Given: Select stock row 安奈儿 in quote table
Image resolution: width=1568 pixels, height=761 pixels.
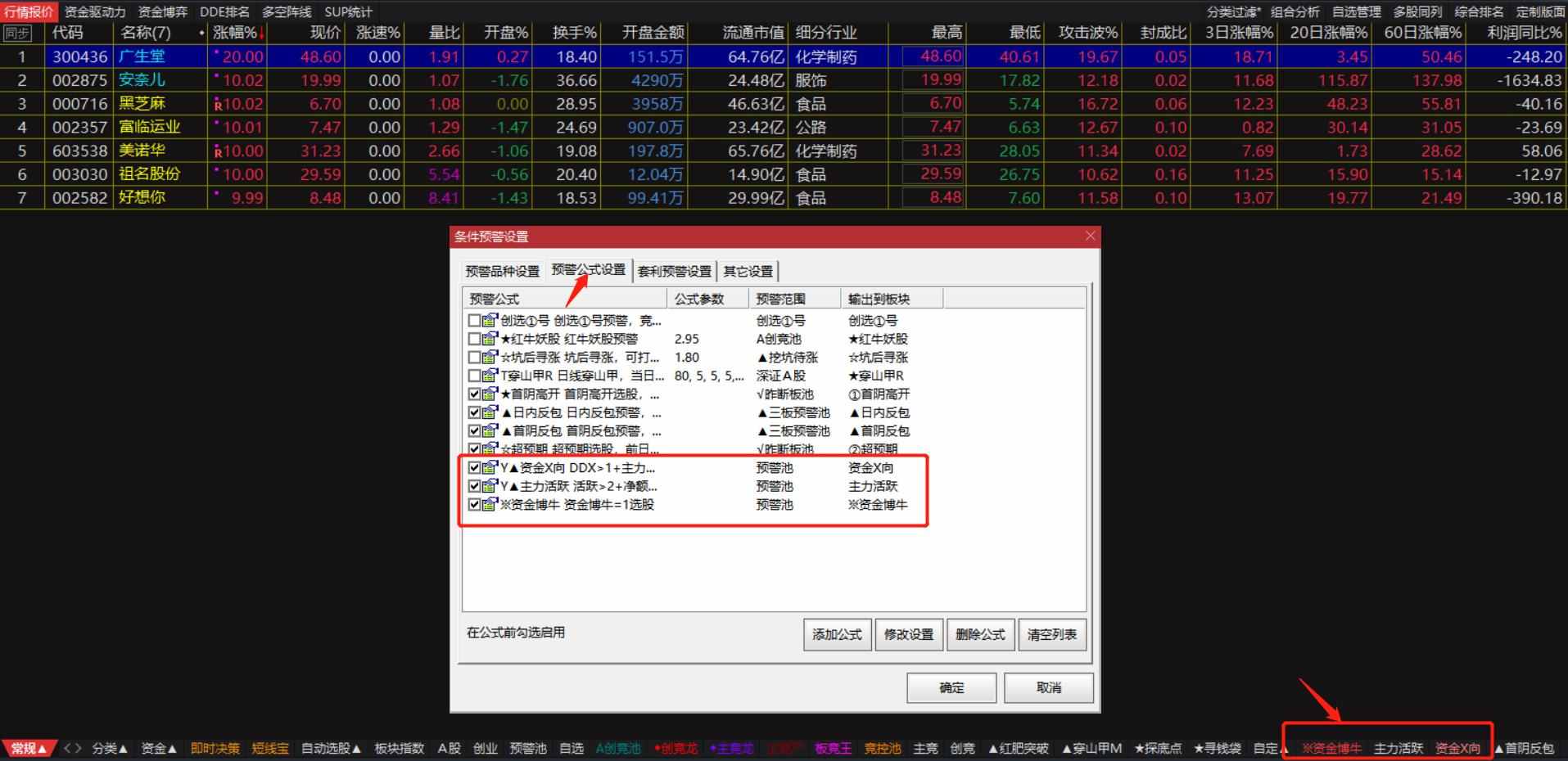Looking at the screenshot, I should (x=784, y=80).
